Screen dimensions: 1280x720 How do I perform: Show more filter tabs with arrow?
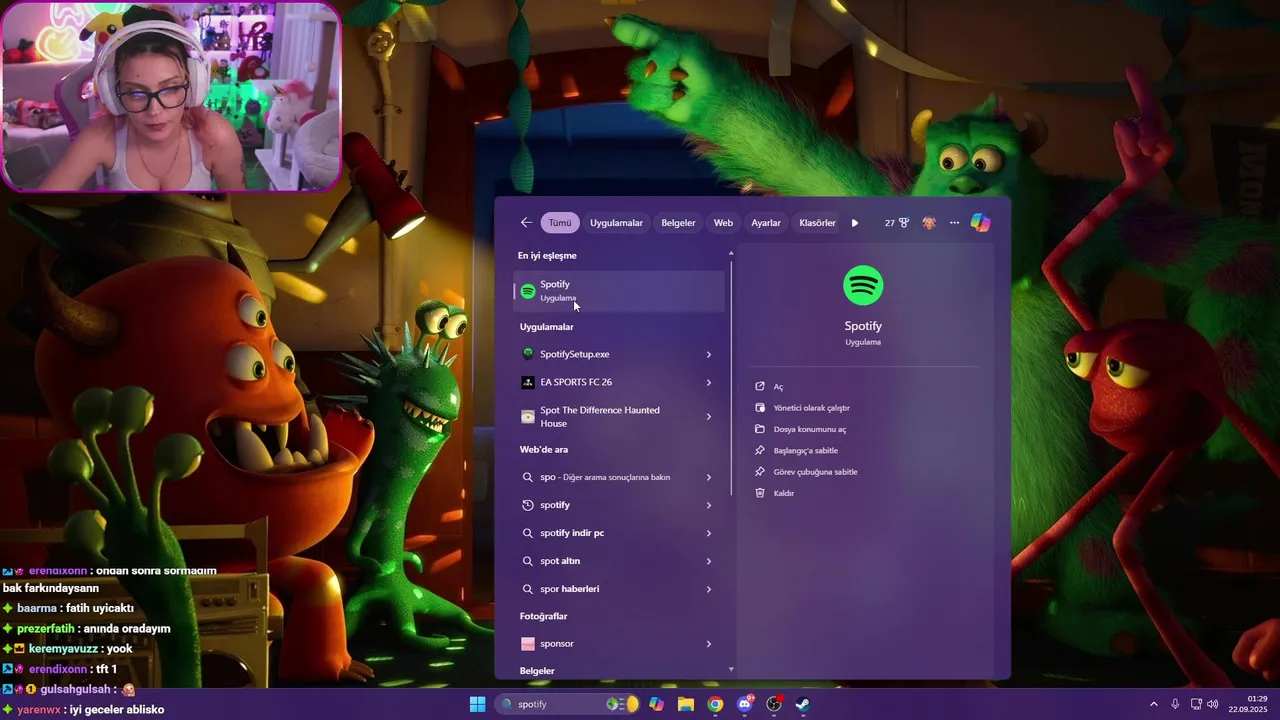click(x=855, y=223)
